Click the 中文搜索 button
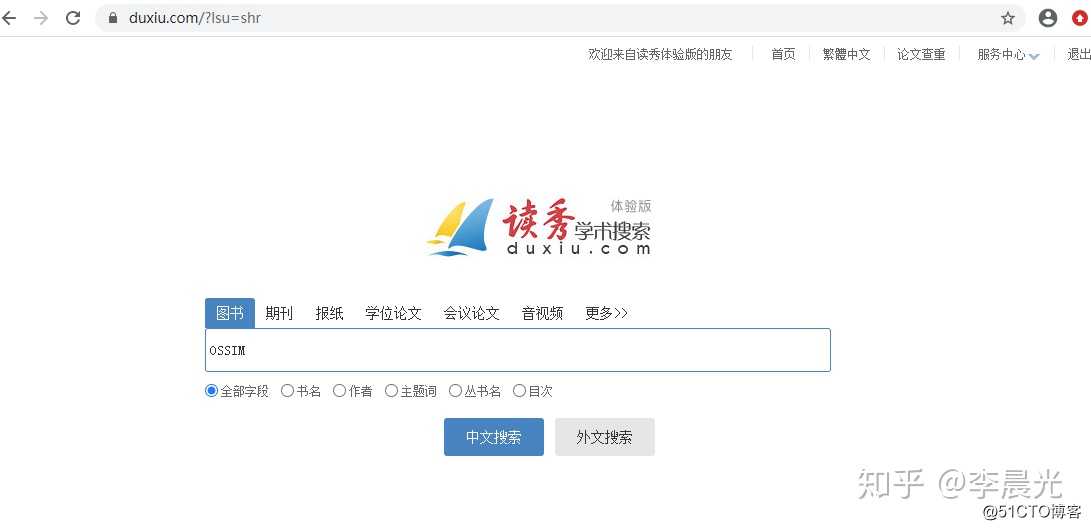 pos(493,437)
